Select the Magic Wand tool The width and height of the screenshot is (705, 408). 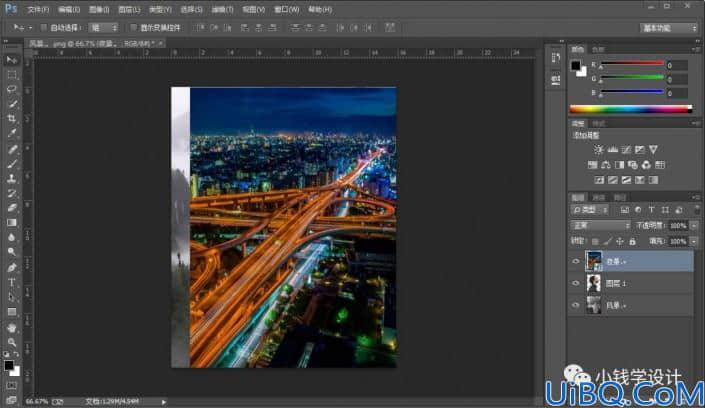point(12,104)
